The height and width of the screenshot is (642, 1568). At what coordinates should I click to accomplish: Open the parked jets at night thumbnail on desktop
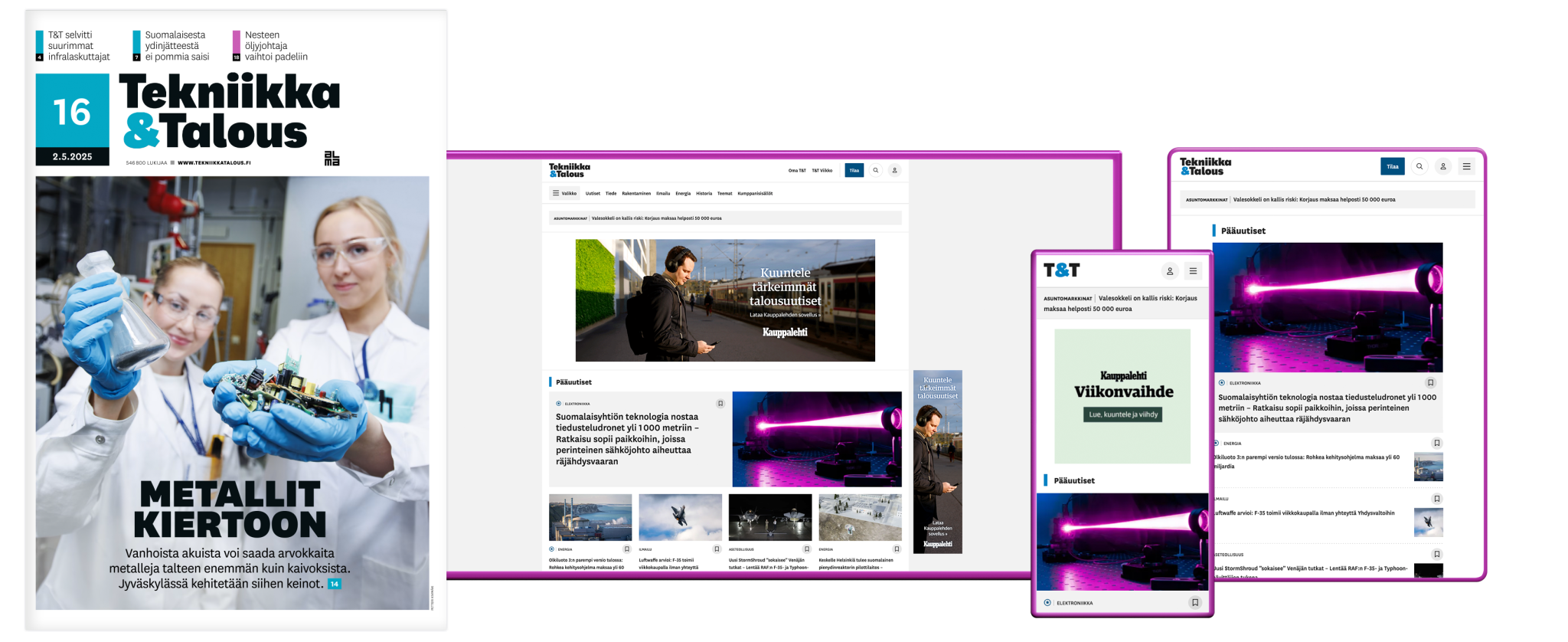point(770,517)
